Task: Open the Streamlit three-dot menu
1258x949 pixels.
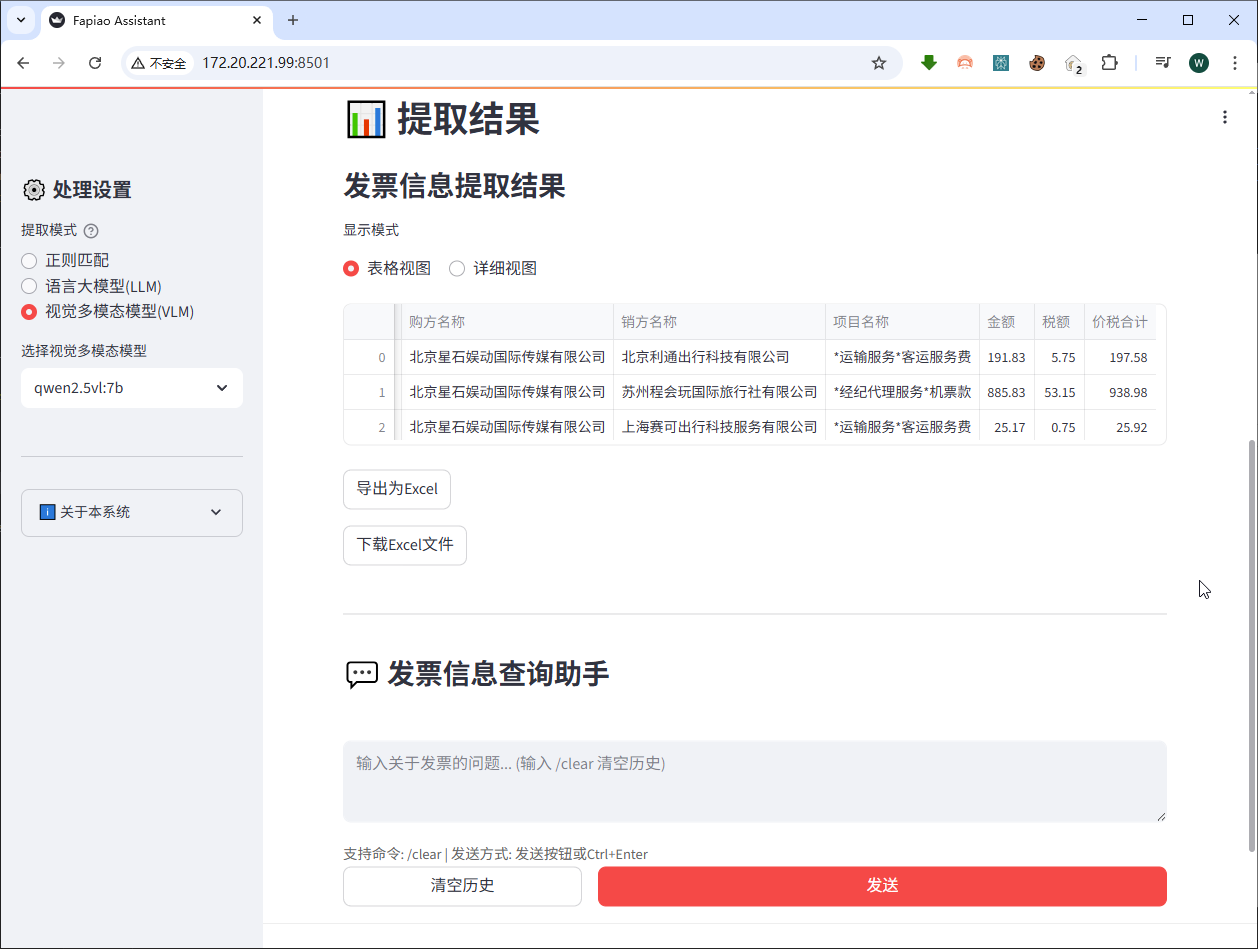Action: point(1225,116)
